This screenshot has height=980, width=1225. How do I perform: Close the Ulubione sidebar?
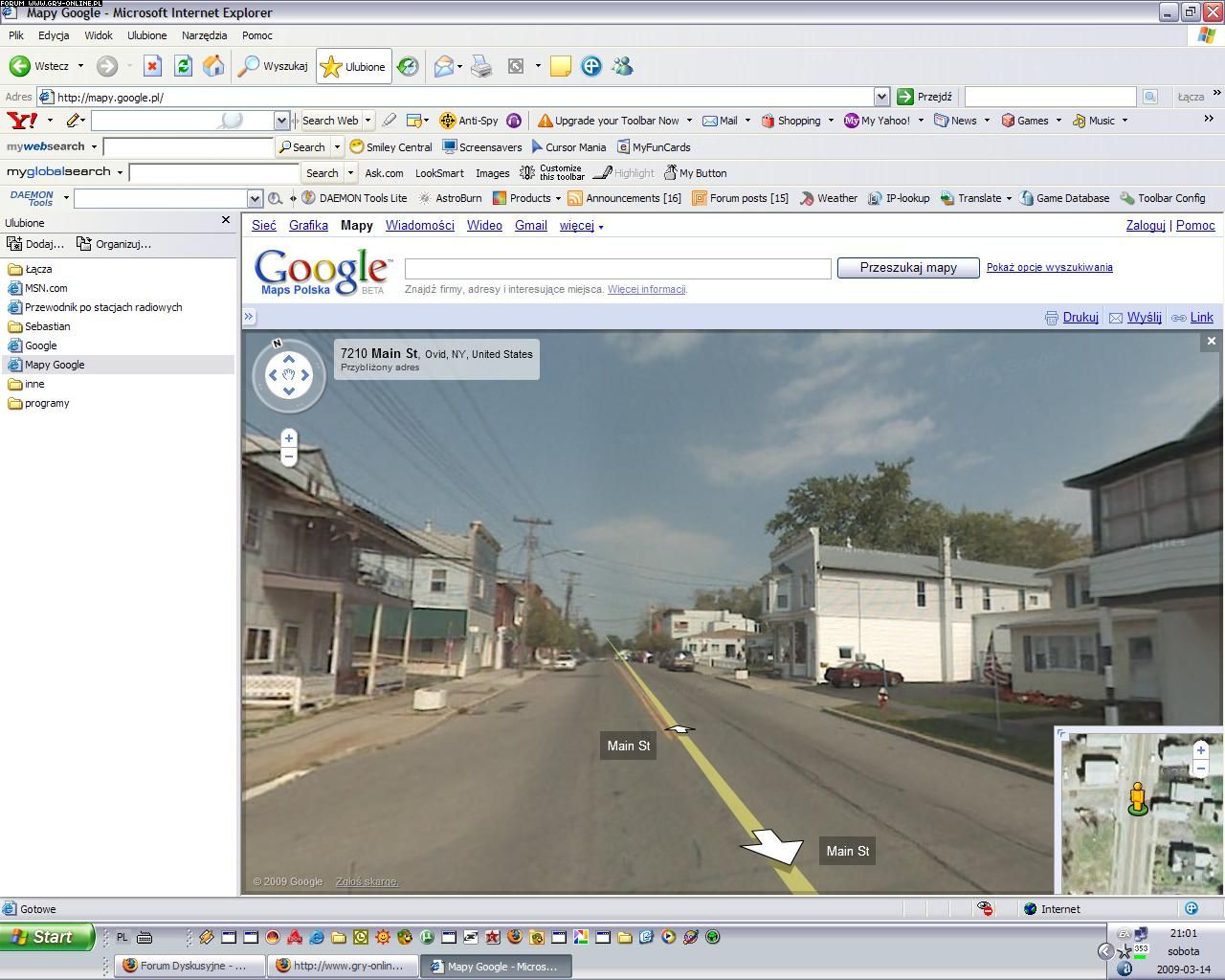[x=226, y=220]
